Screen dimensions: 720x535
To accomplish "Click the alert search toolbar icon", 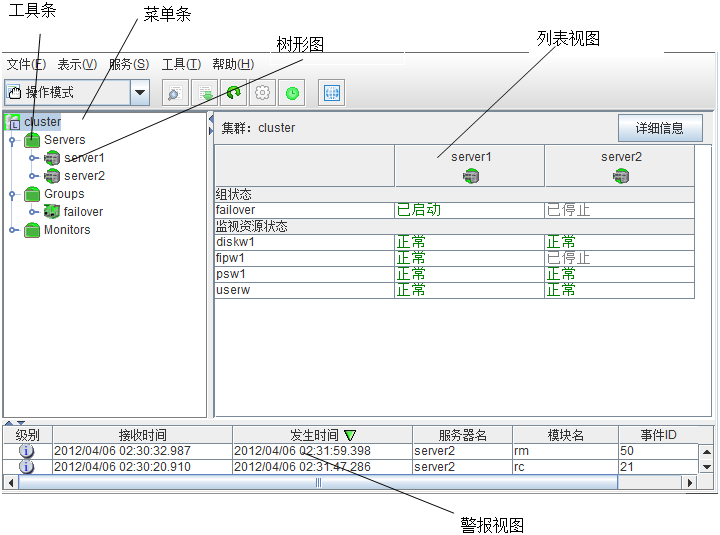I will [x=174, y=93].
